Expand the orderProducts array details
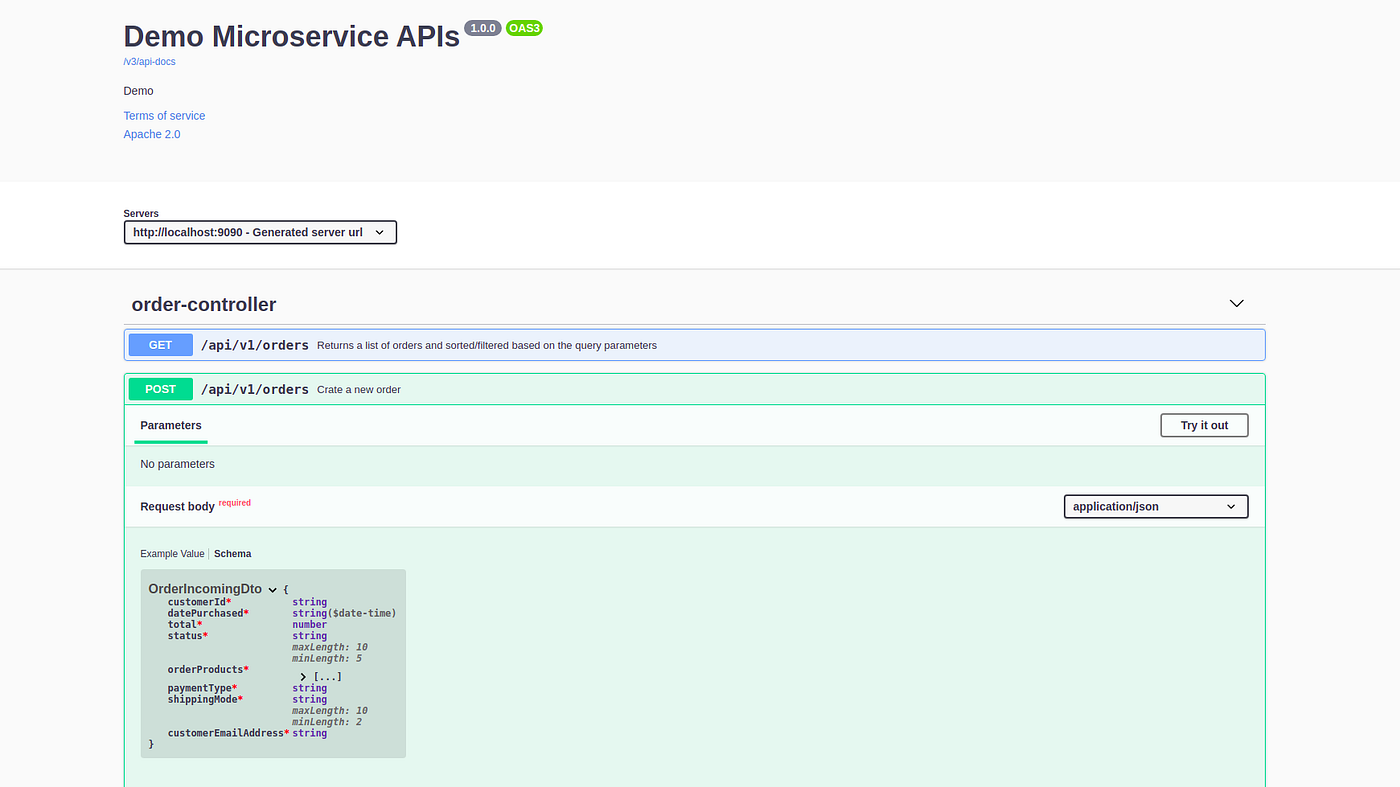 click(x=303, y=675)
